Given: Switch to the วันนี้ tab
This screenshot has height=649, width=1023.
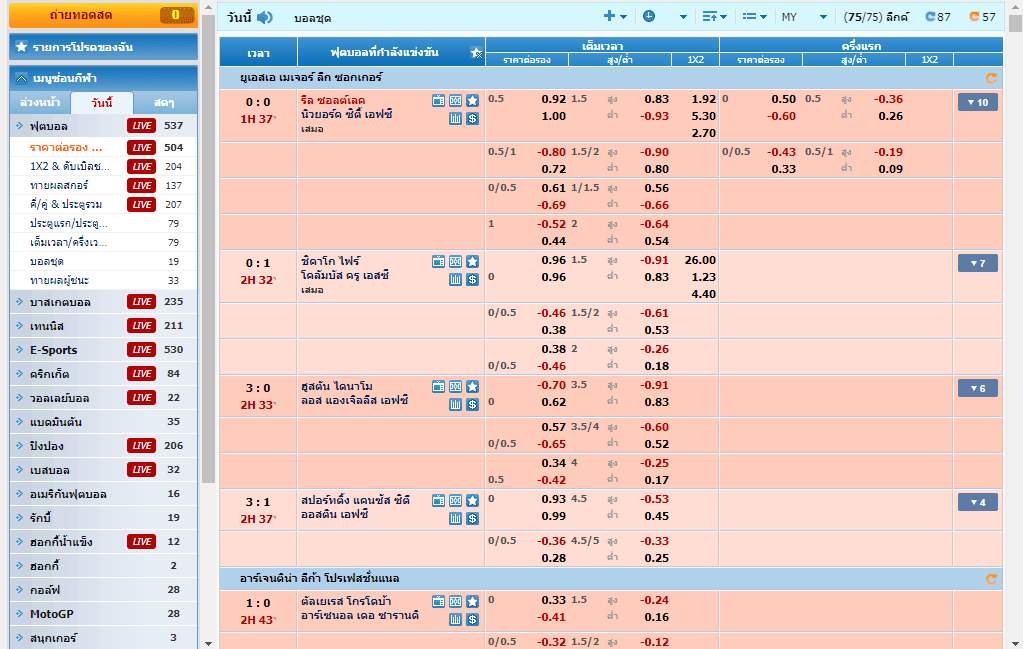Looking at the screenshot, I should 102,102.
